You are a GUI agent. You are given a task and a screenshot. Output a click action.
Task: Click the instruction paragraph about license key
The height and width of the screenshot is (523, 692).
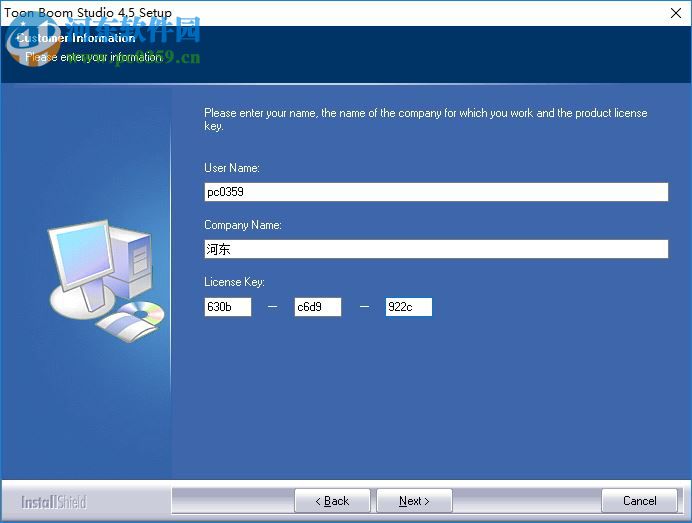(x=425, y=119)
